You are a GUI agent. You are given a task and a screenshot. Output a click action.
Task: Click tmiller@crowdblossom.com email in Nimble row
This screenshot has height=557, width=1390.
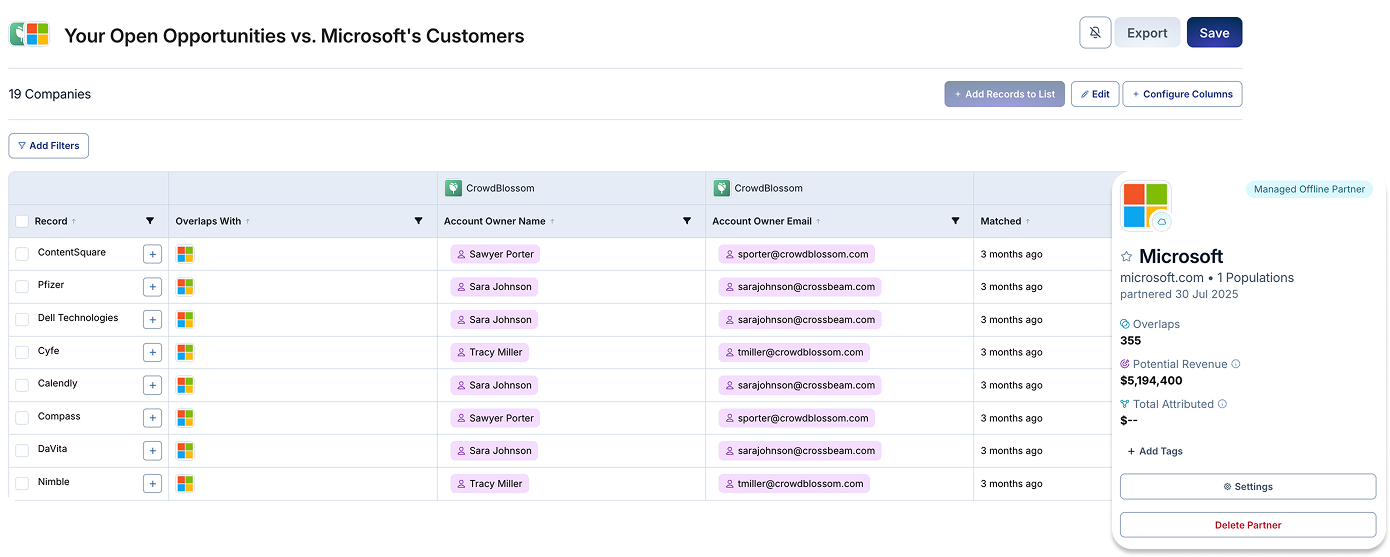click(x=794, y=484)
